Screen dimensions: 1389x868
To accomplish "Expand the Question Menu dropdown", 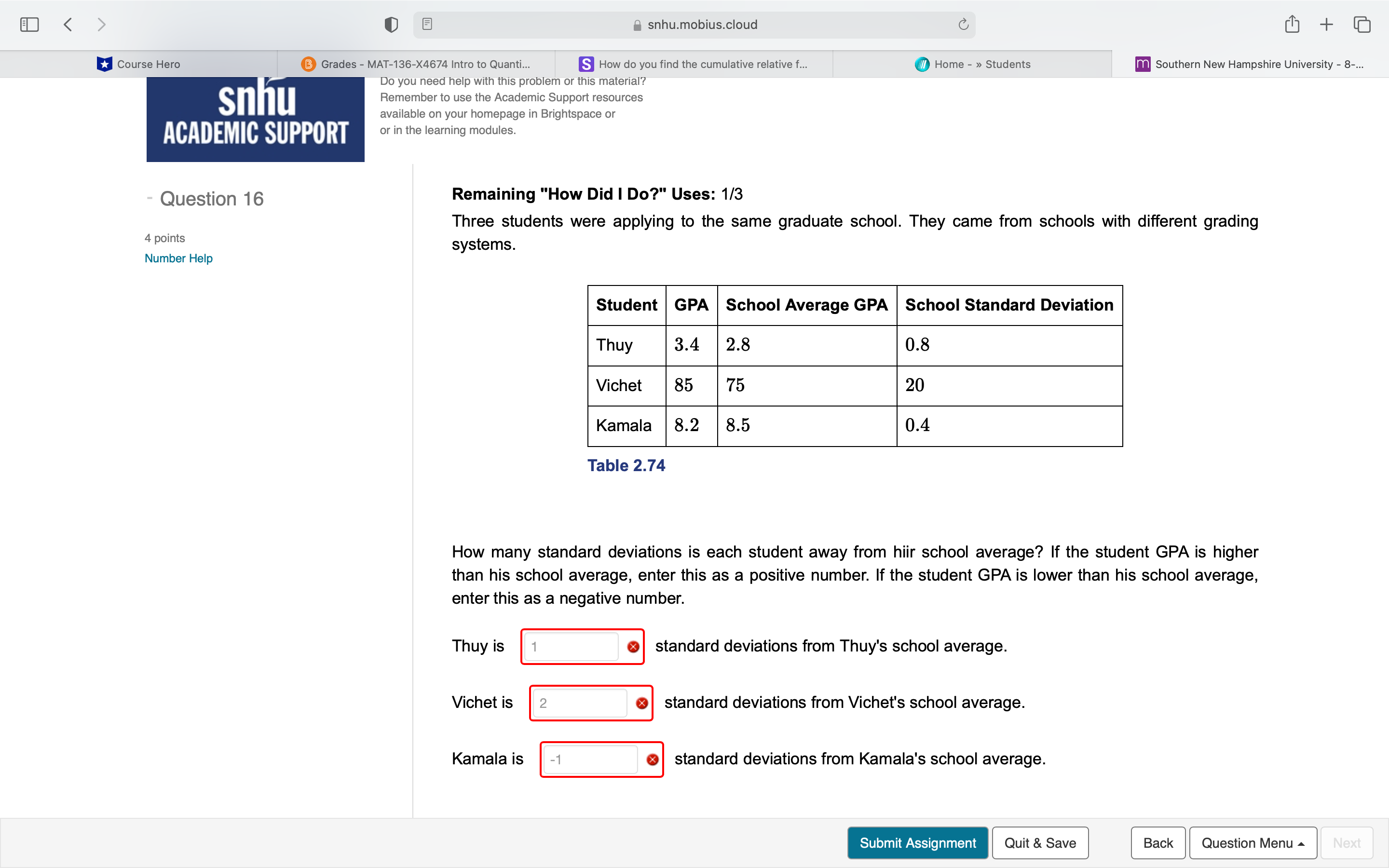I will tap(1253, 843).
